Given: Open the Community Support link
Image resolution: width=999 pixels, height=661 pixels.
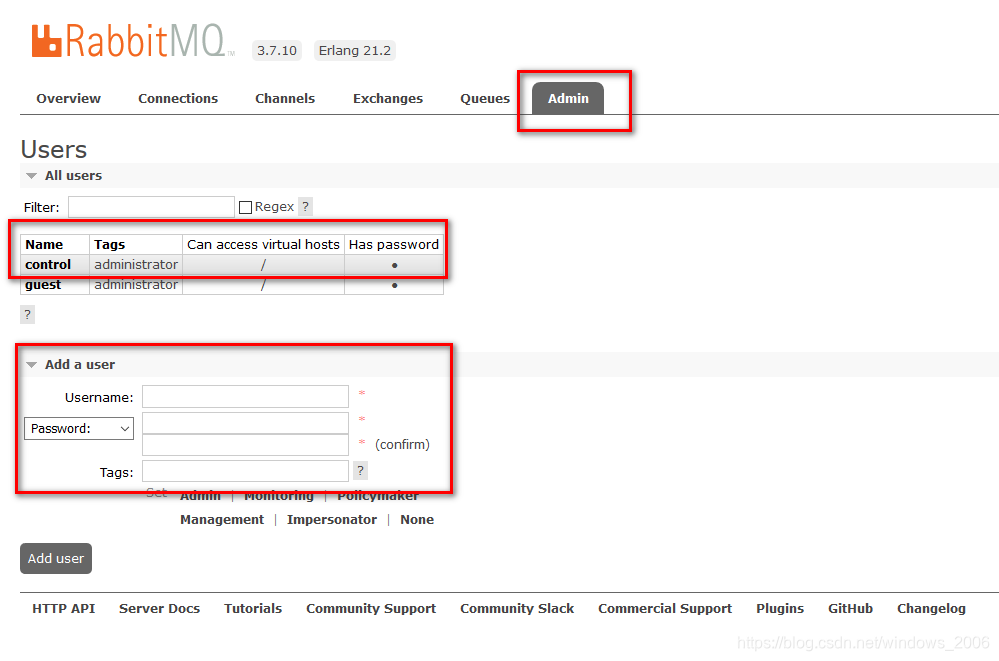Looking at the screenshot, I should click(371, 609).
